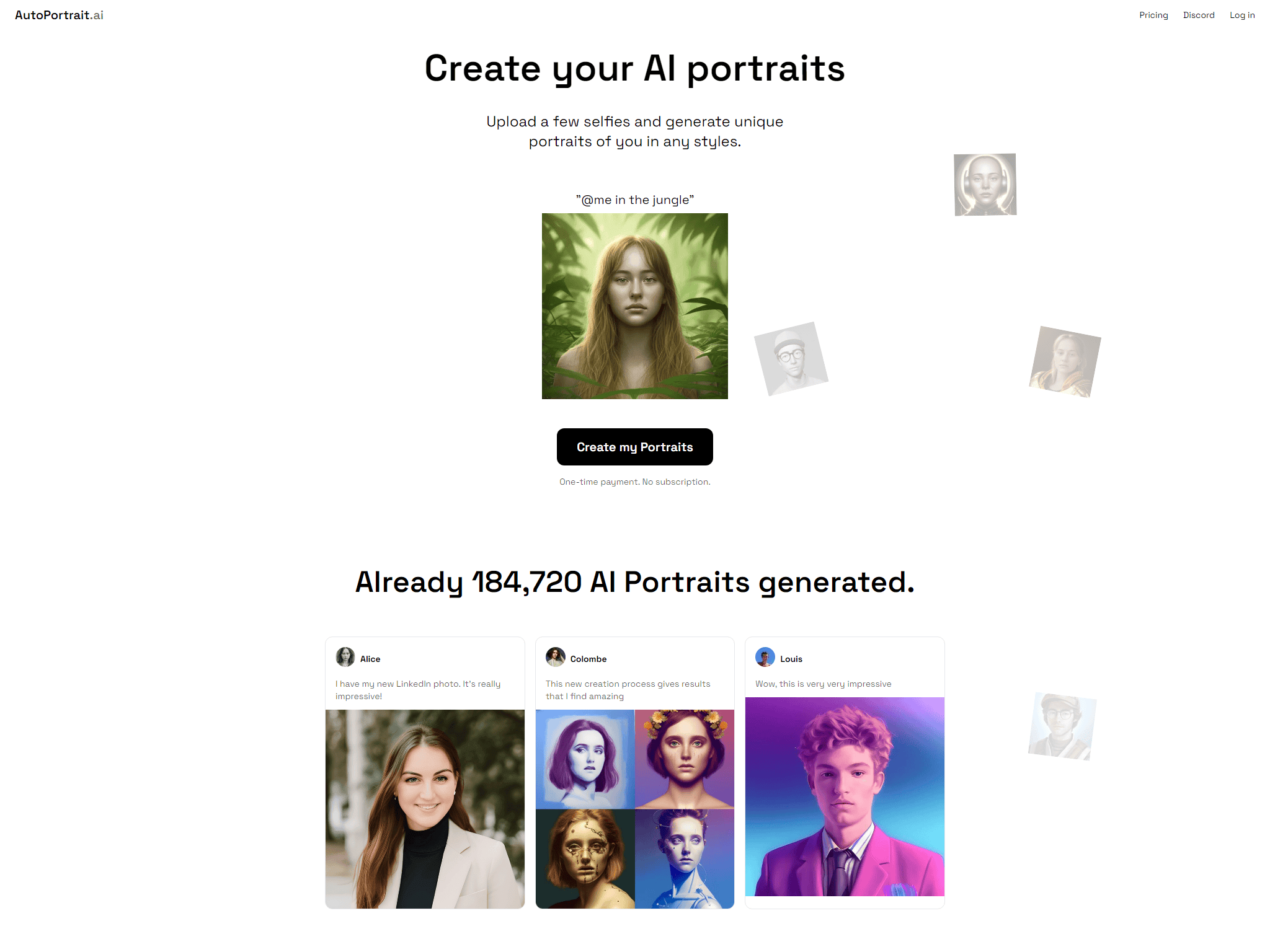Click the "@me in the jungle" prompt text
Screen dimensions: 1270x952
[x=634, y=200]
